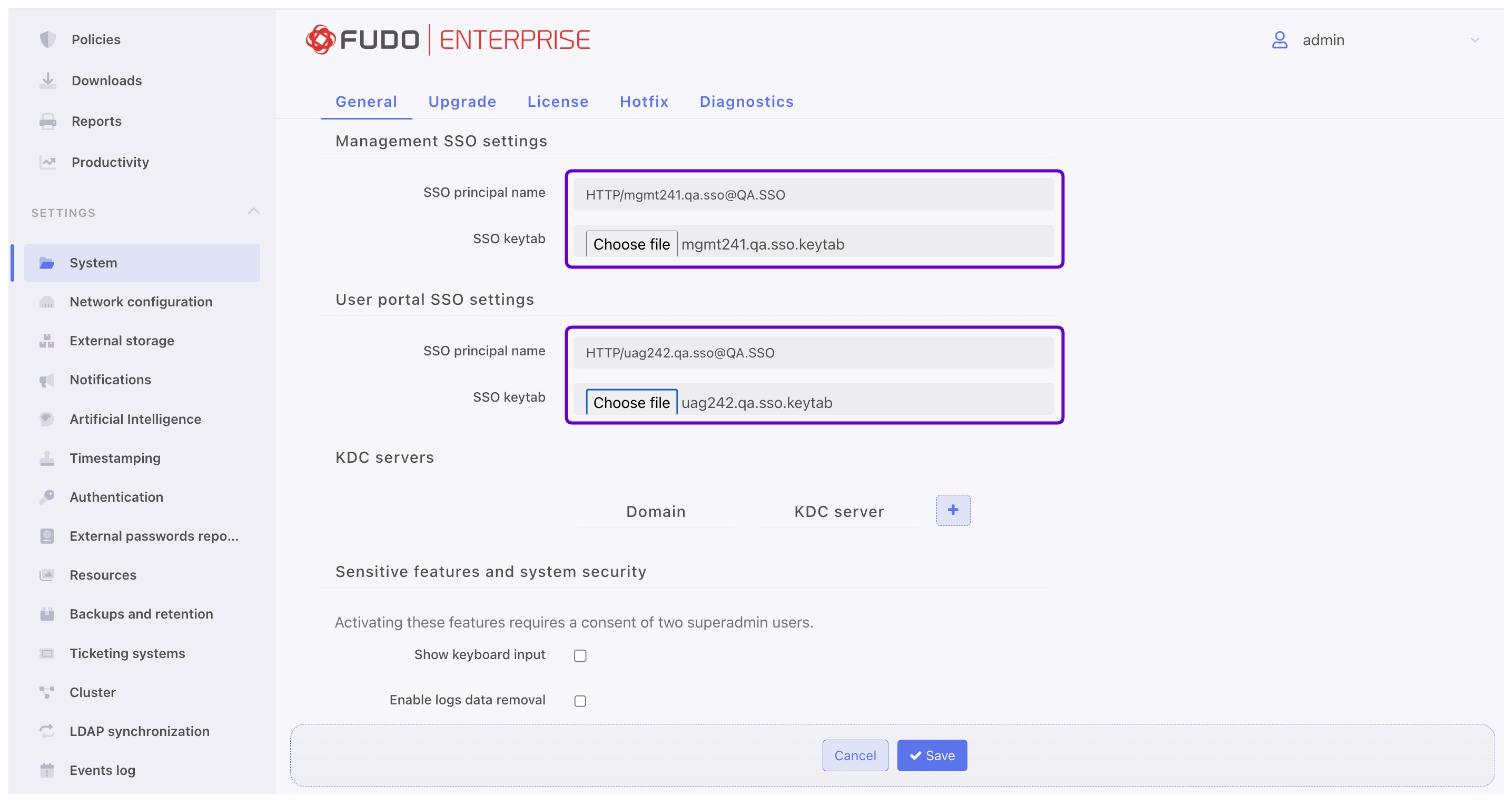Click the Backups and retention icon
Screen dimensions: 1512x806
pos(47,614)
